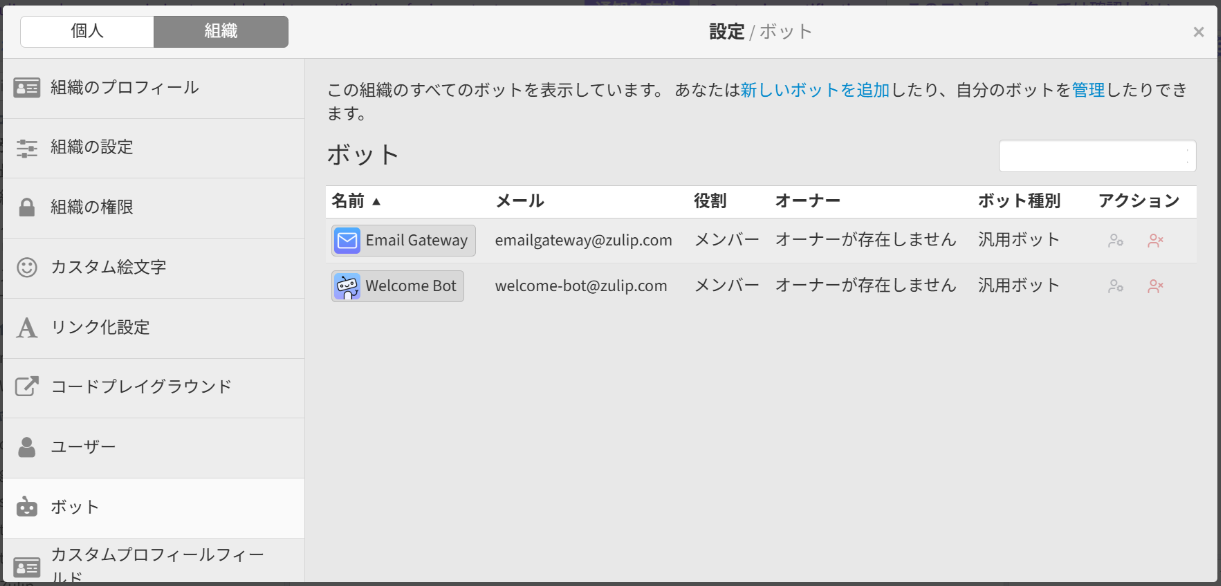Click manage bot icon for Welcome Bot
The height and width of the screenshot is (586, 1221).
click(1115, 287)
